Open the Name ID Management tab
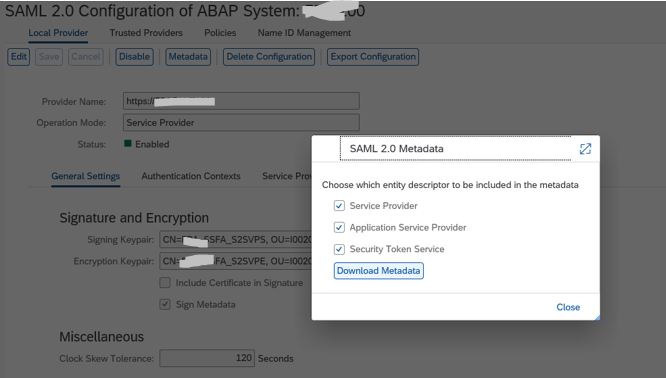Image resolution: width=666 pixels, height=378 pixels. pos(304,33)
